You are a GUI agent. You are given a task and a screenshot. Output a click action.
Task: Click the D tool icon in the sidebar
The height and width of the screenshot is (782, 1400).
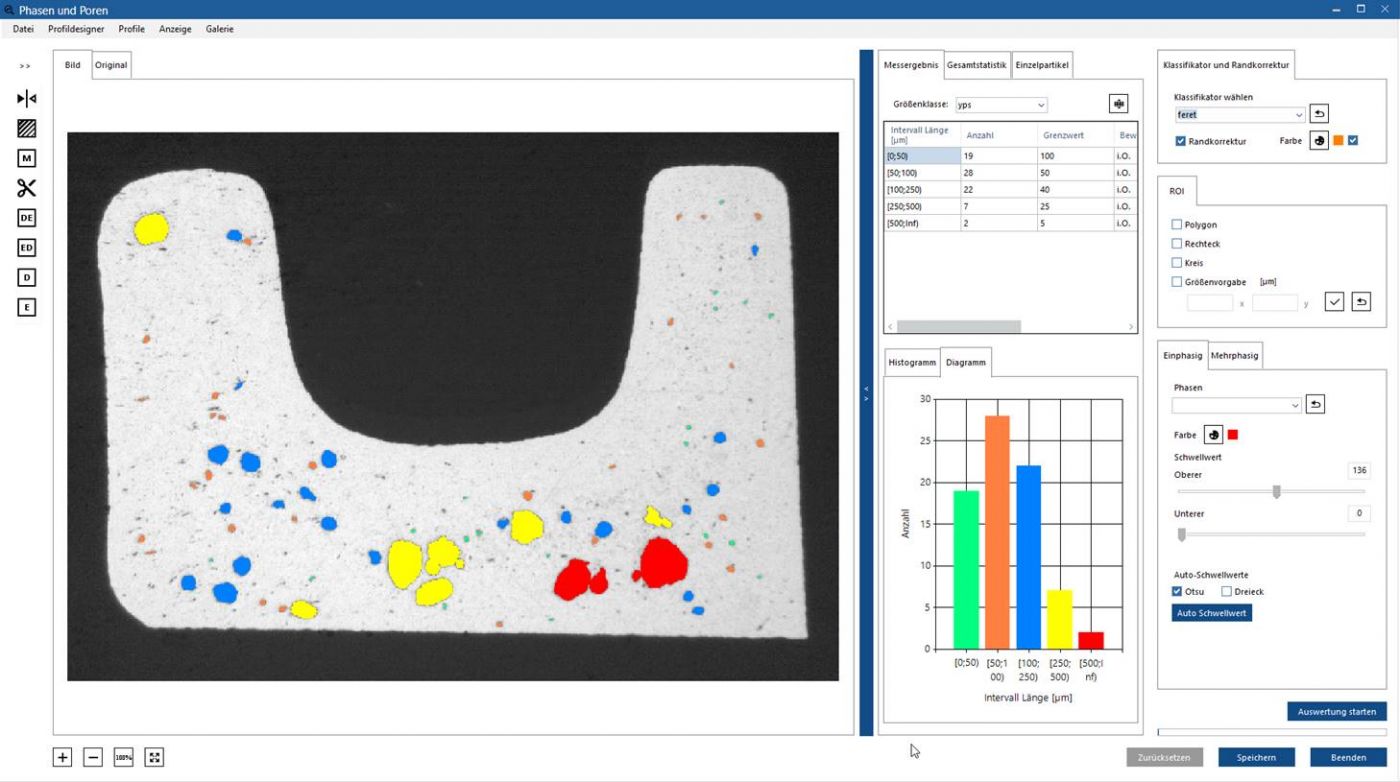tap(27, 277)
